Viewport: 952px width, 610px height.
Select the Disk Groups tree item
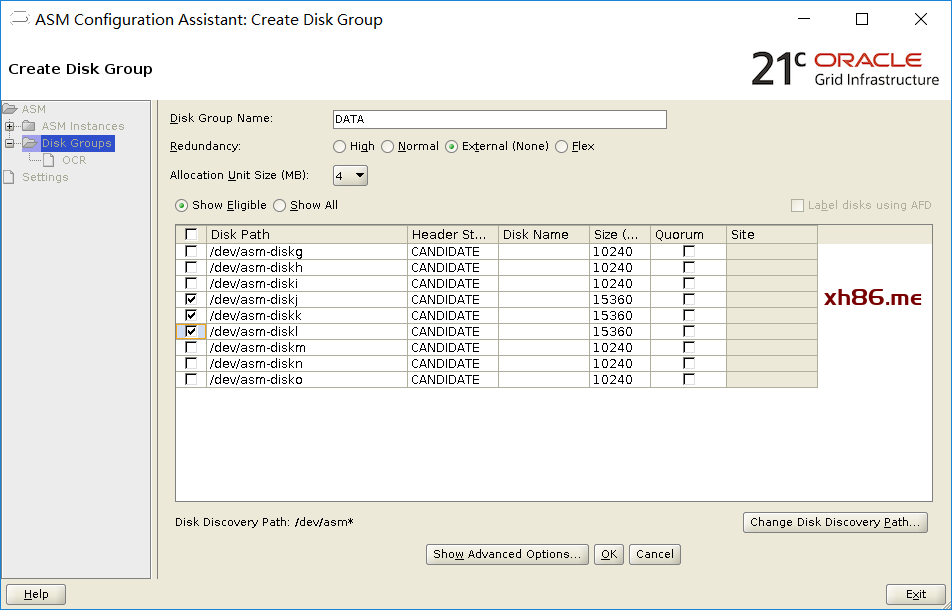pos(76,143)
